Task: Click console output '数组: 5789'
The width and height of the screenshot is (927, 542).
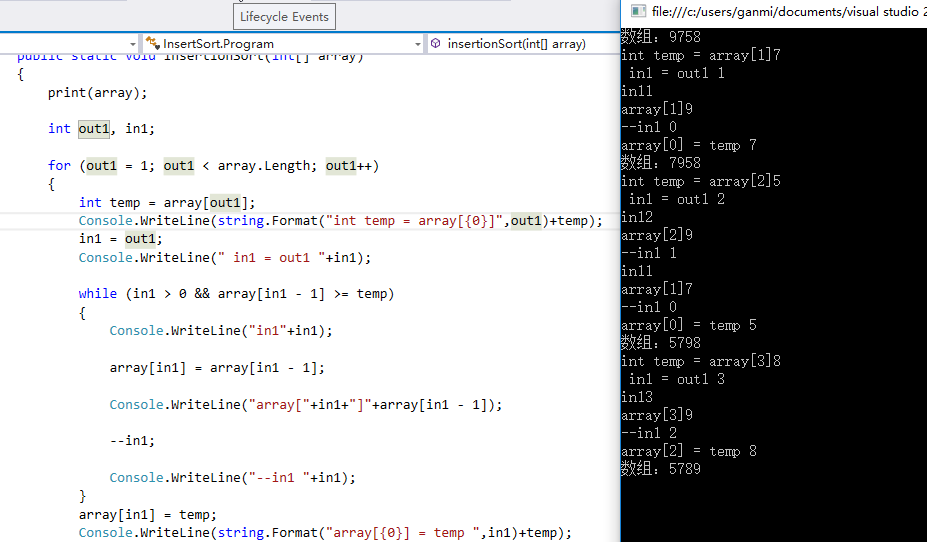Action: coord(661,469)
